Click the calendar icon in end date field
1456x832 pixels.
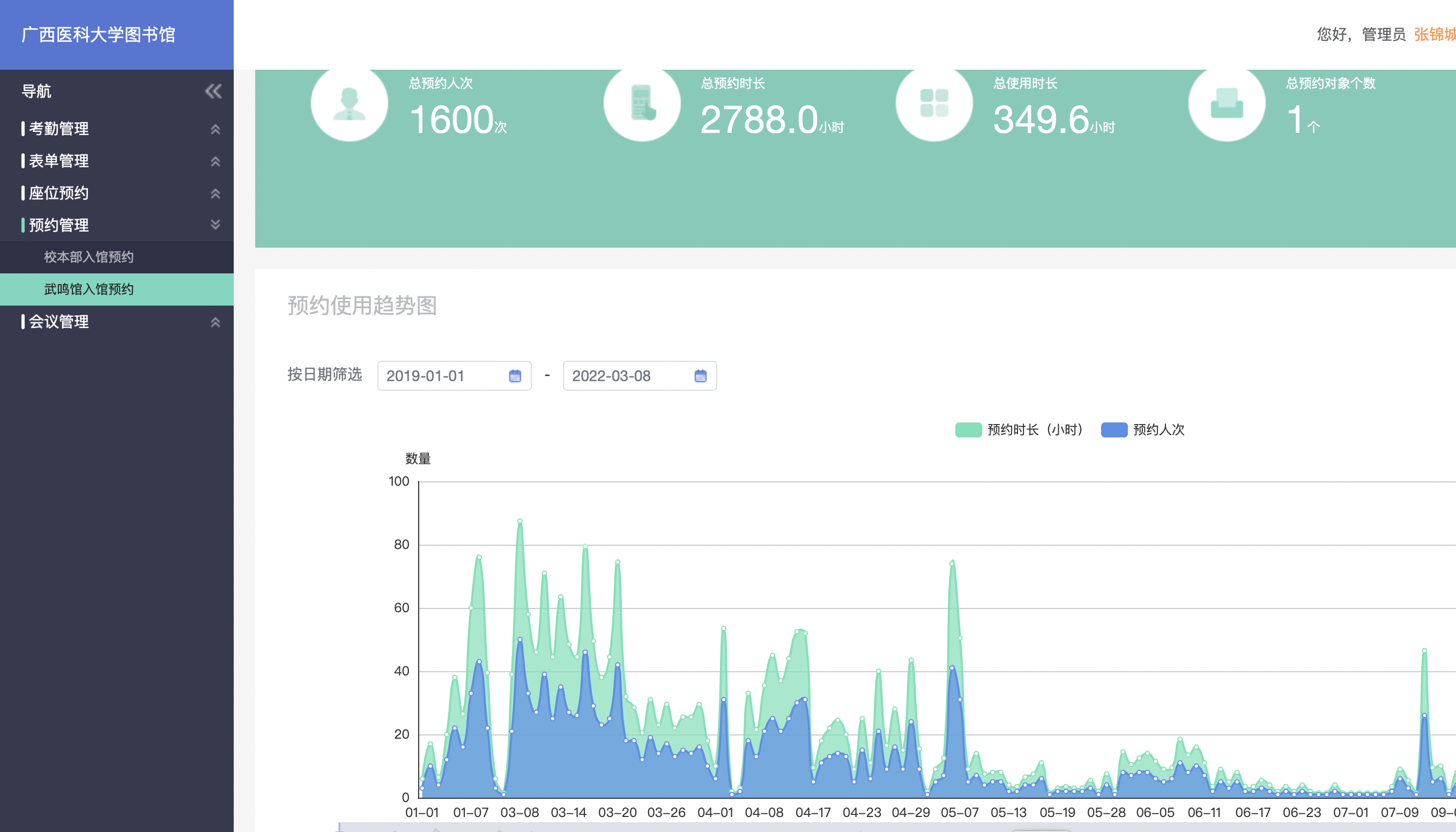click(700, 376)
